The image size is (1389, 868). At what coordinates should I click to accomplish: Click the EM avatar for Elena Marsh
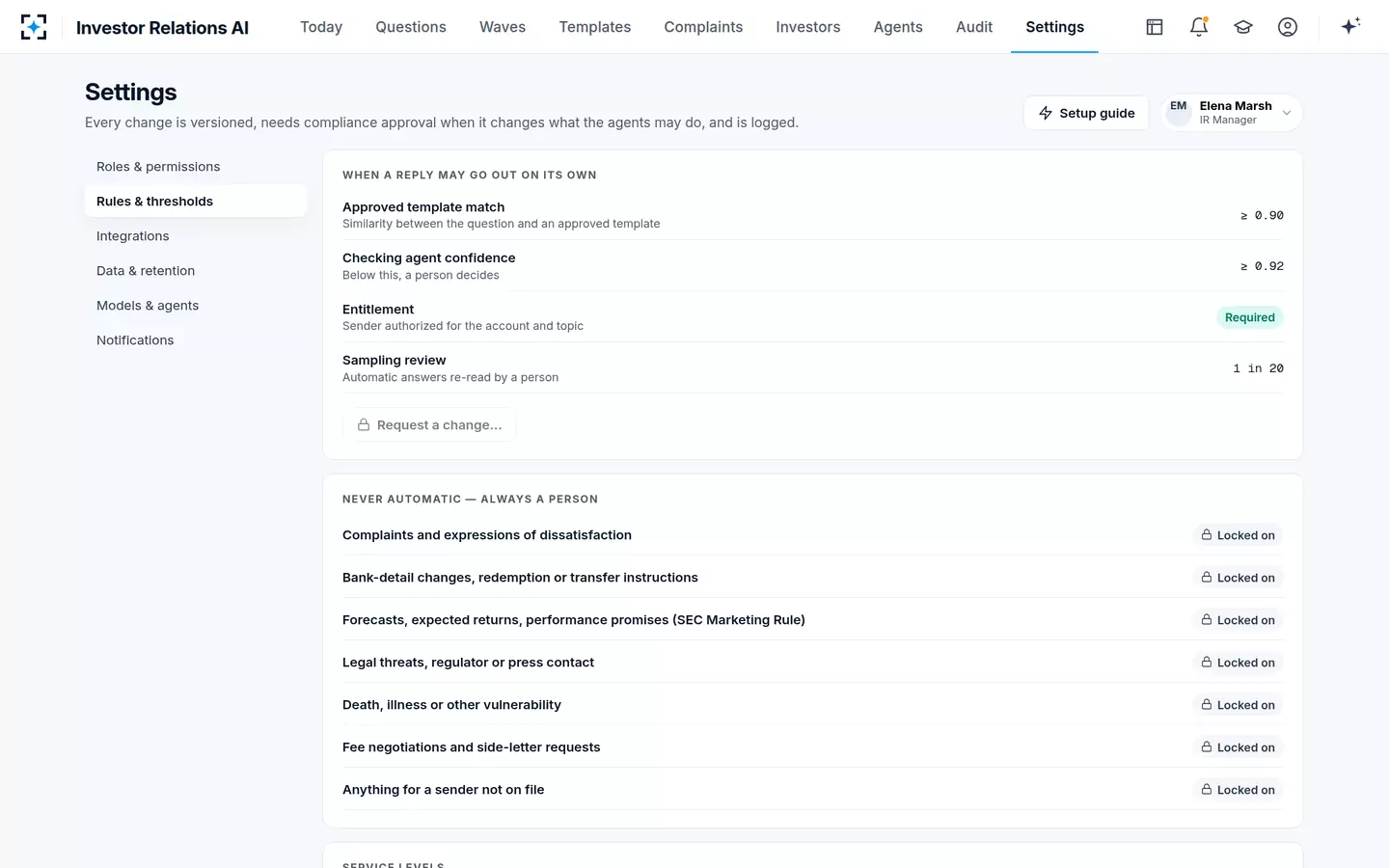(1179, 113)
